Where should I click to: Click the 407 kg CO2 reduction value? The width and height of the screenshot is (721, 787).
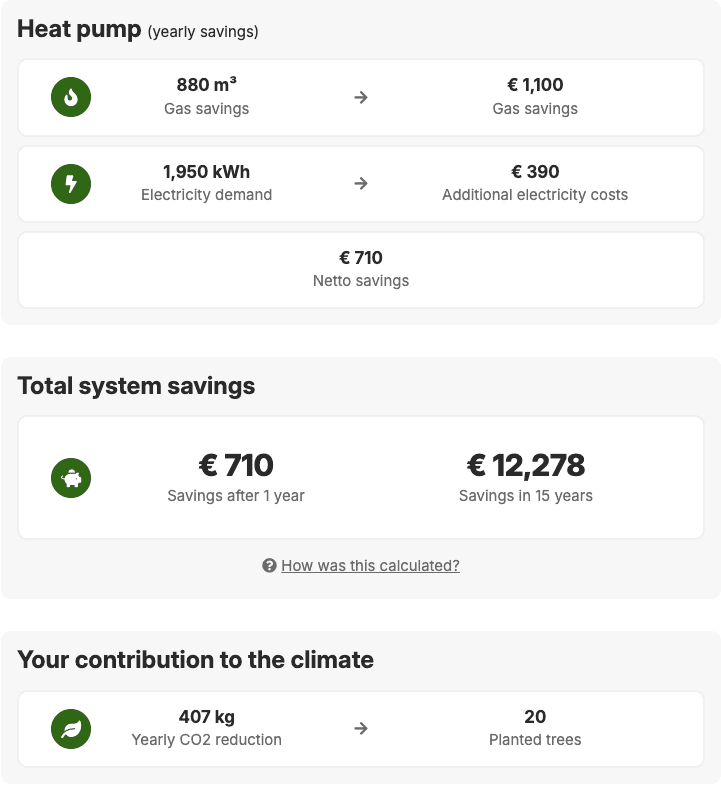[x=206, y=717]
